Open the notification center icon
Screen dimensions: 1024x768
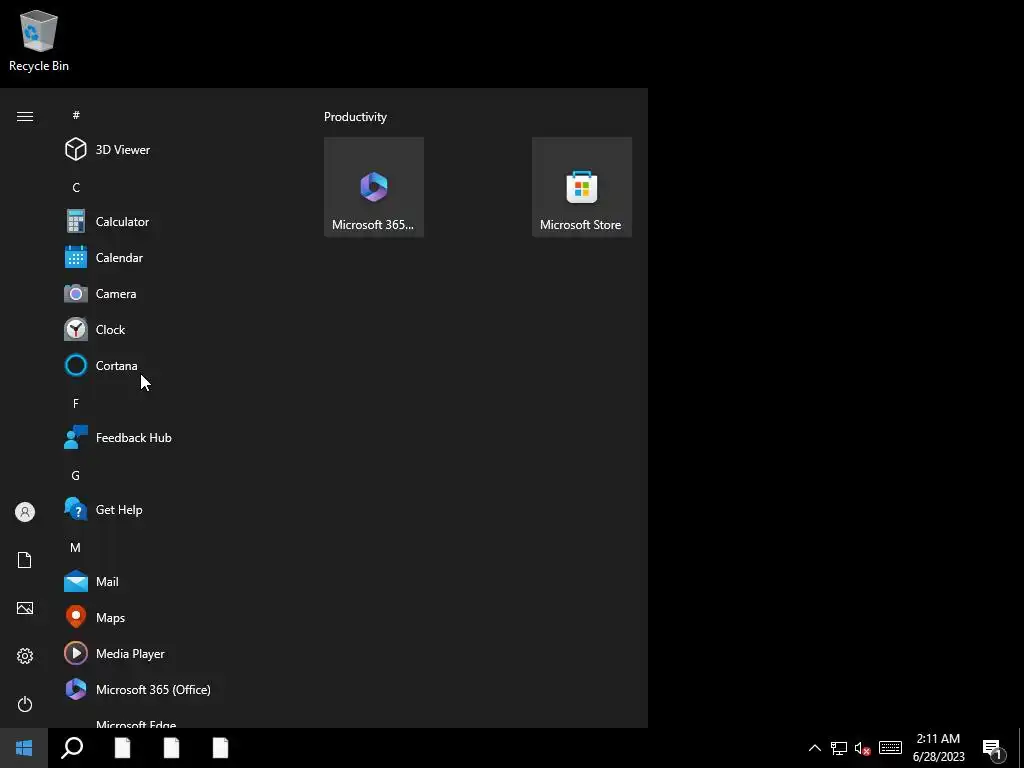(994, 750)
